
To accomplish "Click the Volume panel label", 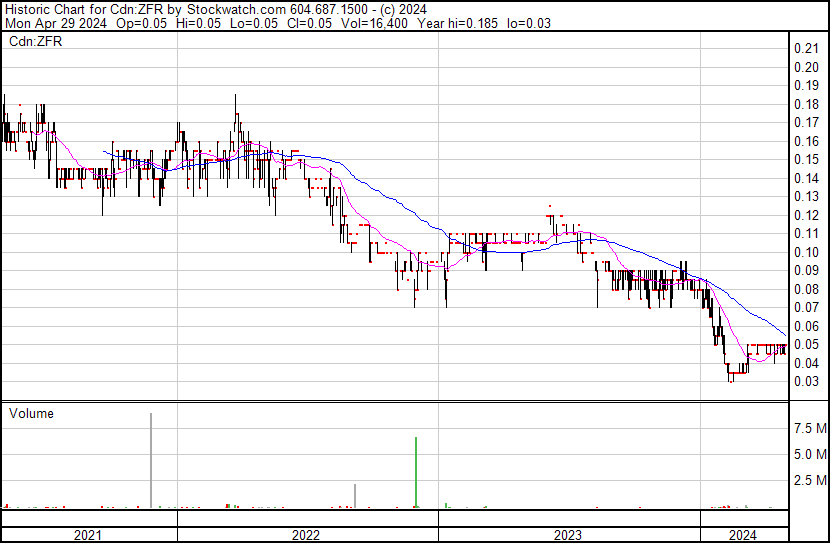I will pos(31,413).
